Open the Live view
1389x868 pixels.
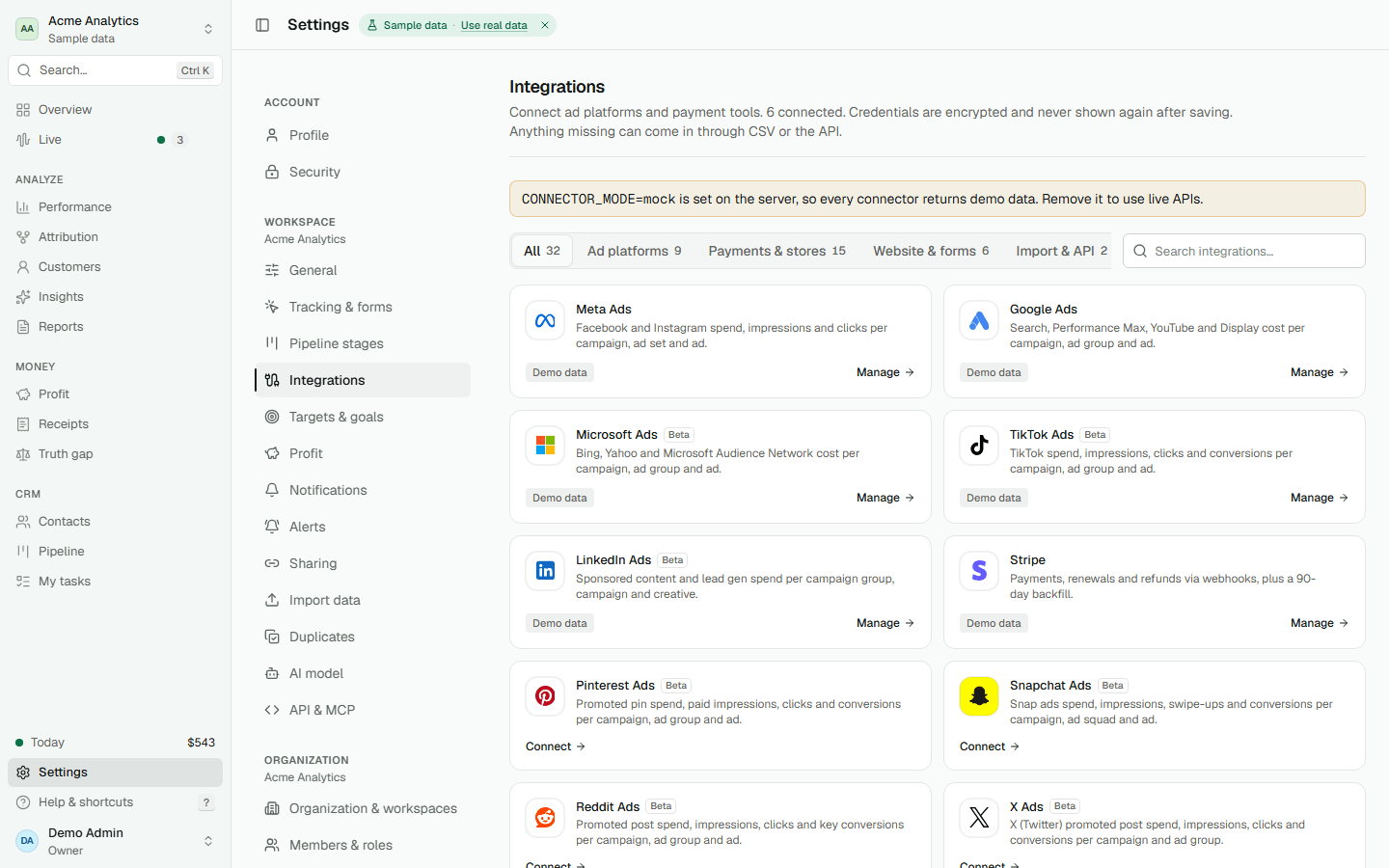pyautogui.click(x=115, y=140)
